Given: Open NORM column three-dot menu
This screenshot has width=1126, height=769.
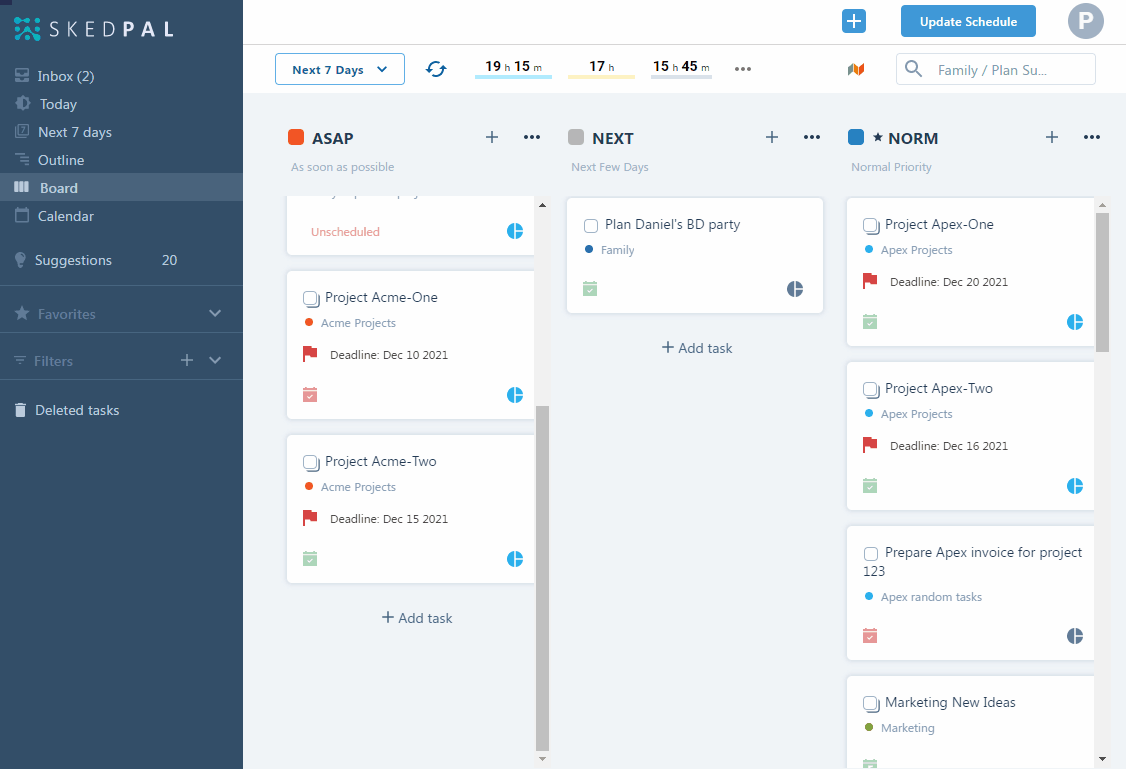Looking at the screenshot, I should pyautogui.click(x=1092, y=137).
